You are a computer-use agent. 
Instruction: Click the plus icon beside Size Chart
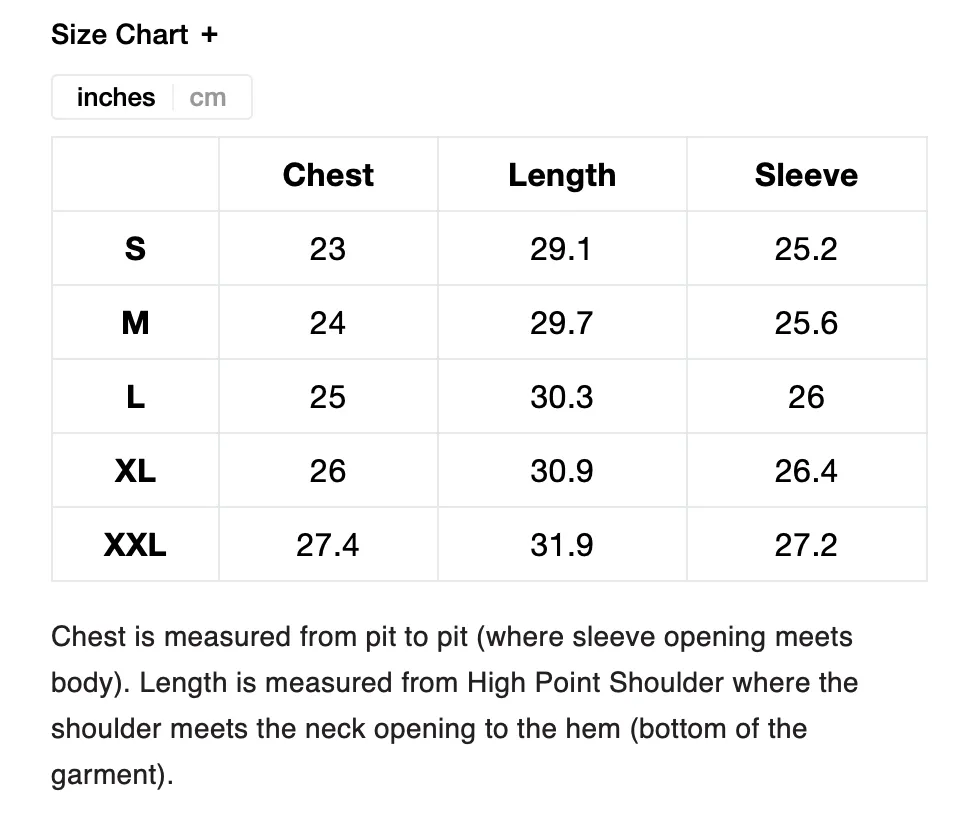210,35
